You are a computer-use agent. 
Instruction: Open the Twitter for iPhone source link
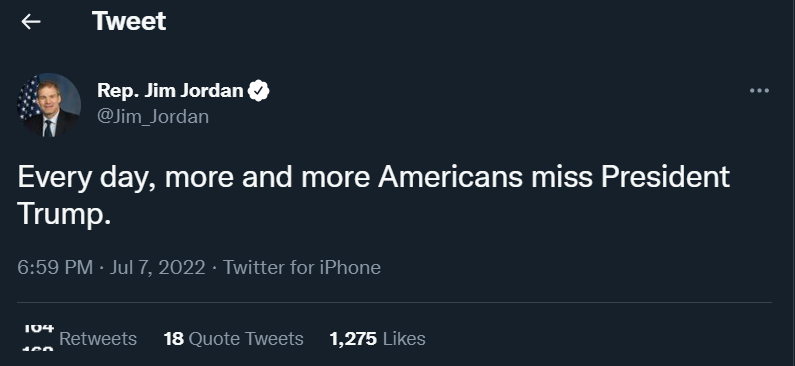[x=302, y=267]
